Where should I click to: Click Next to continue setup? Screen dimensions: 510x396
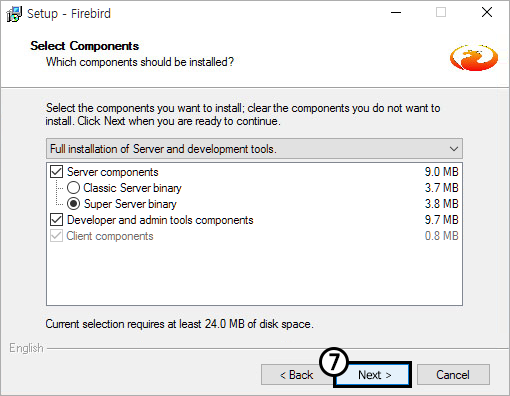pyautogui.click(x=374, y=375)
